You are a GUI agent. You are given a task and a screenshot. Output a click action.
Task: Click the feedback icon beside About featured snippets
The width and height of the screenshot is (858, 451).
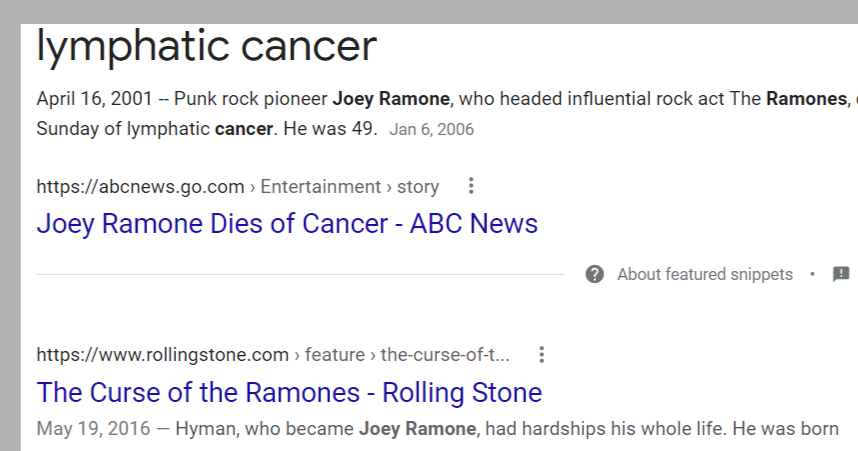pos(841,274)
